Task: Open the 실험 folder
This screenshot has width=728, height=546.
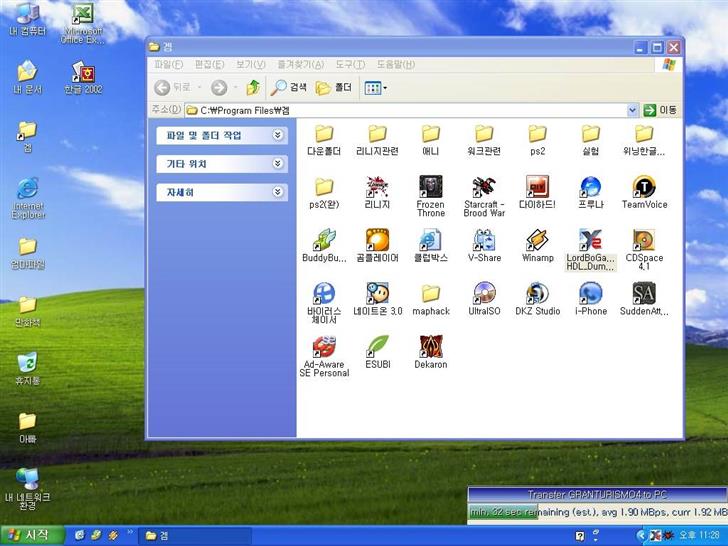Action: (x=591, y=139)
